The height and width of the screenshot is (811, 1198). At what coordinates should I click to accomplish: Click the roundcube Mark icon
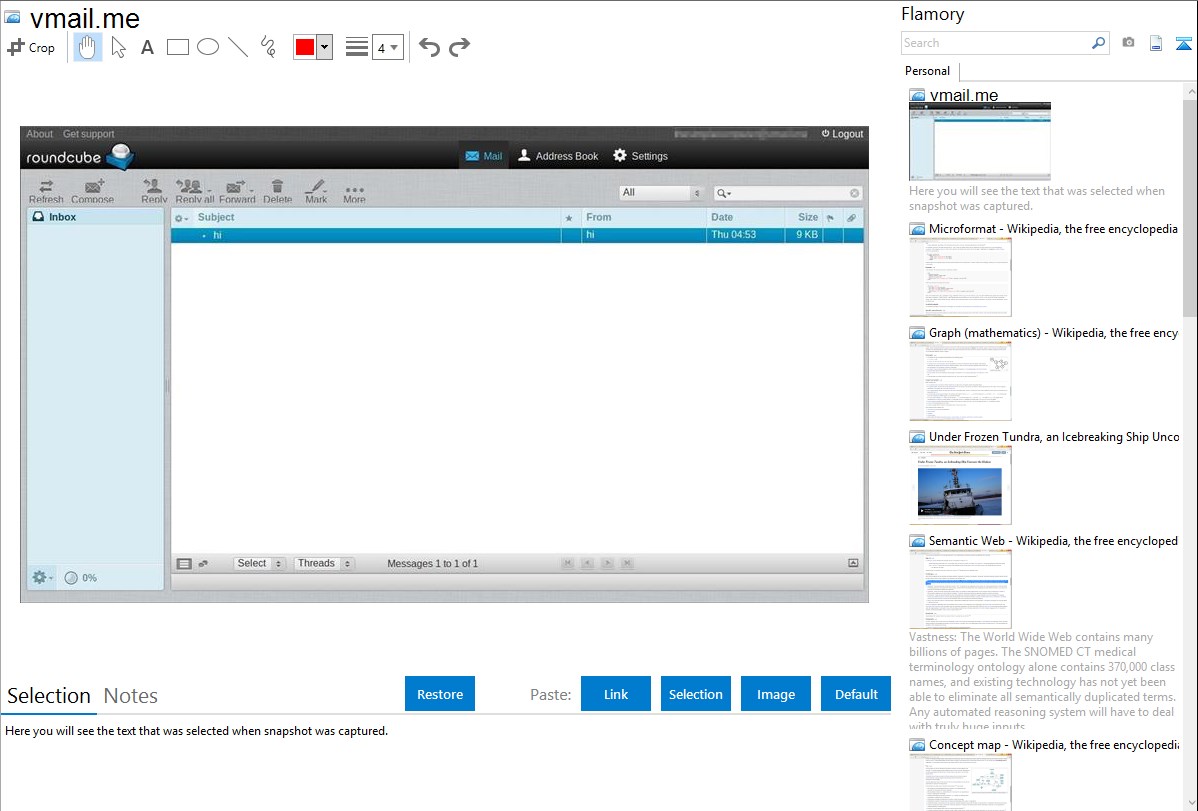[x=316, y=191]
